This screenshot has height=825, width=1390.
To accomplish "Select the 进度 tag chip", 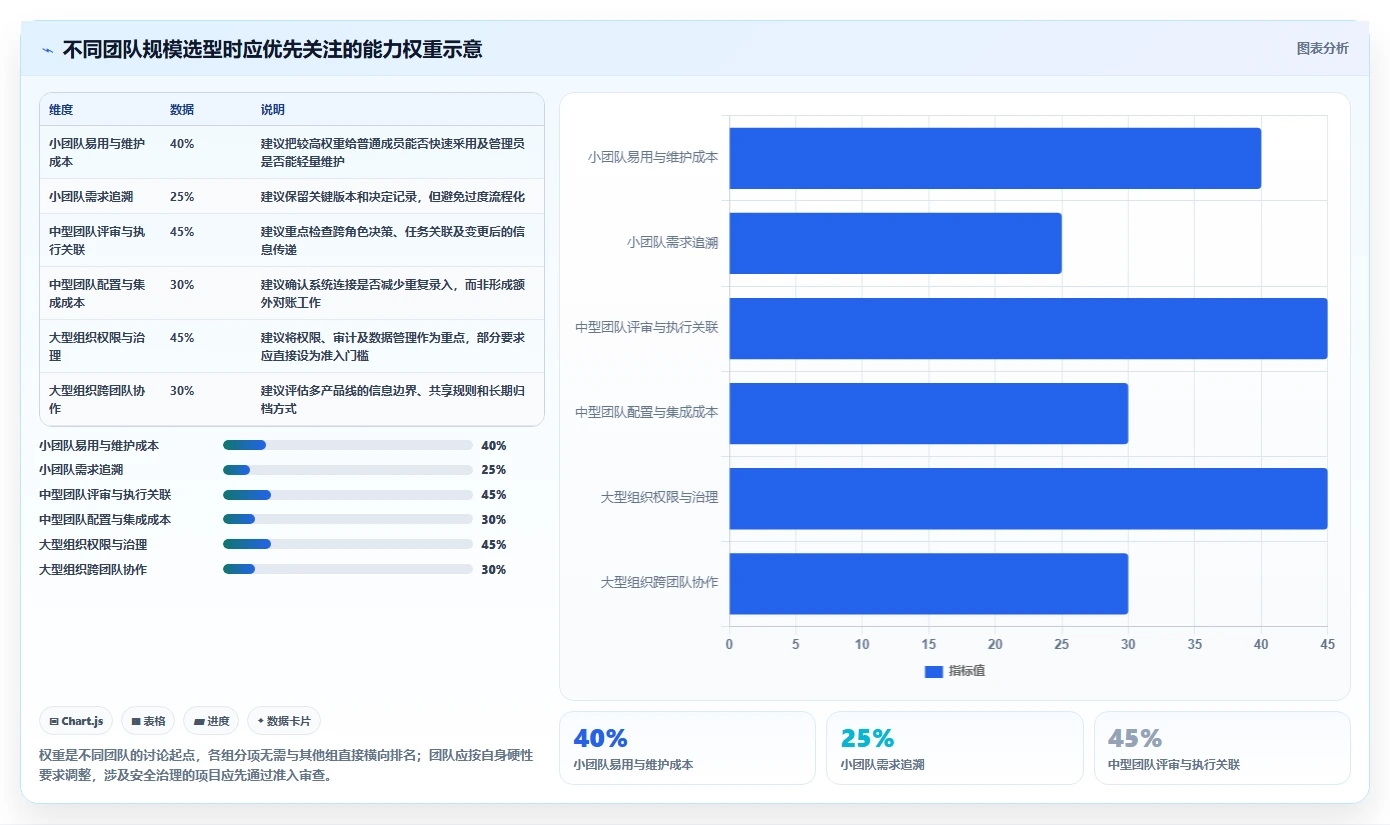I will coord(211,721).
